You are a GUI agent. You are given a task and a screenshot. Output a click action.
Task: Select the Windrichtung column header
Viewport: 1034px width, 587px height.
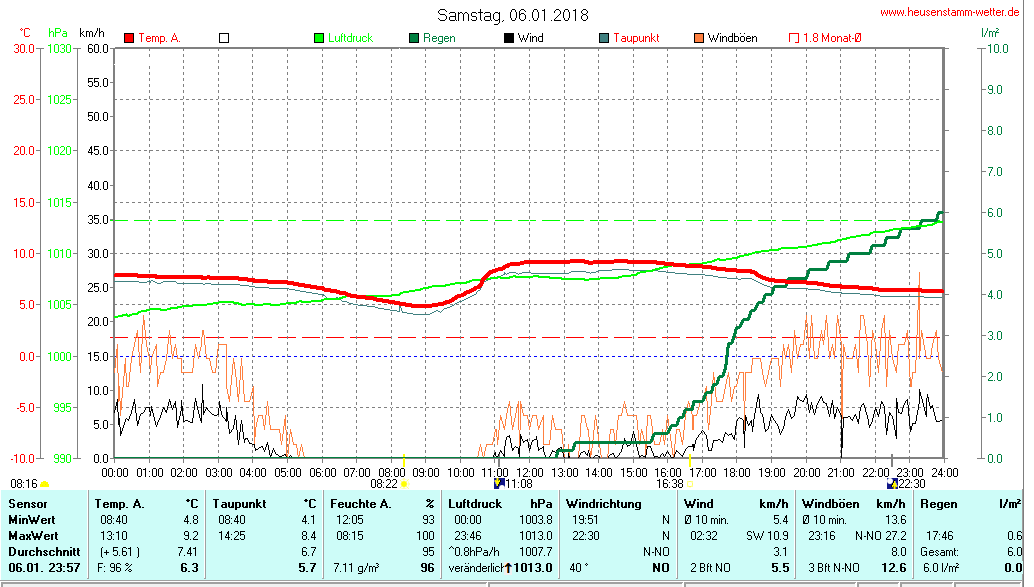[603, 503]
